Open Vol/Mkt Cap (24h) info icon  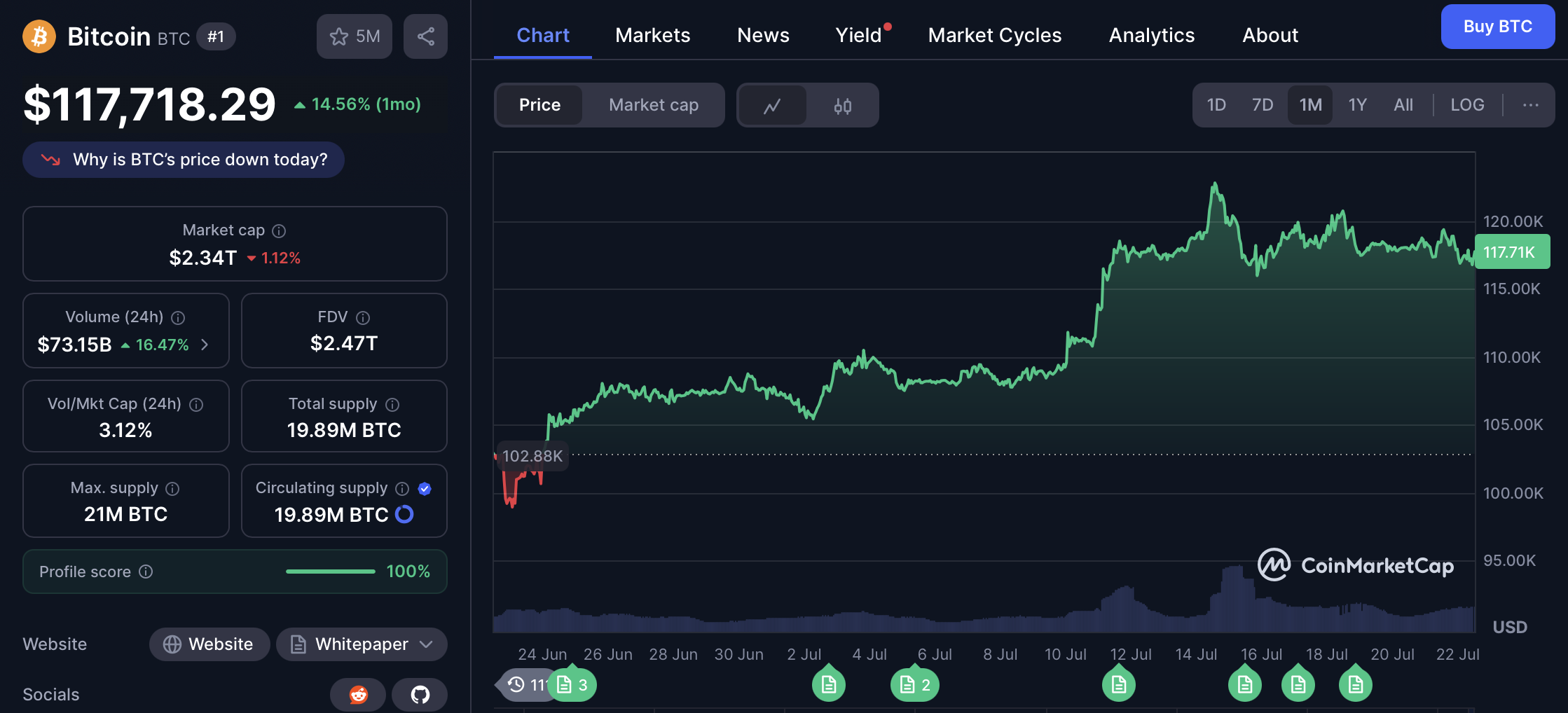197,404
